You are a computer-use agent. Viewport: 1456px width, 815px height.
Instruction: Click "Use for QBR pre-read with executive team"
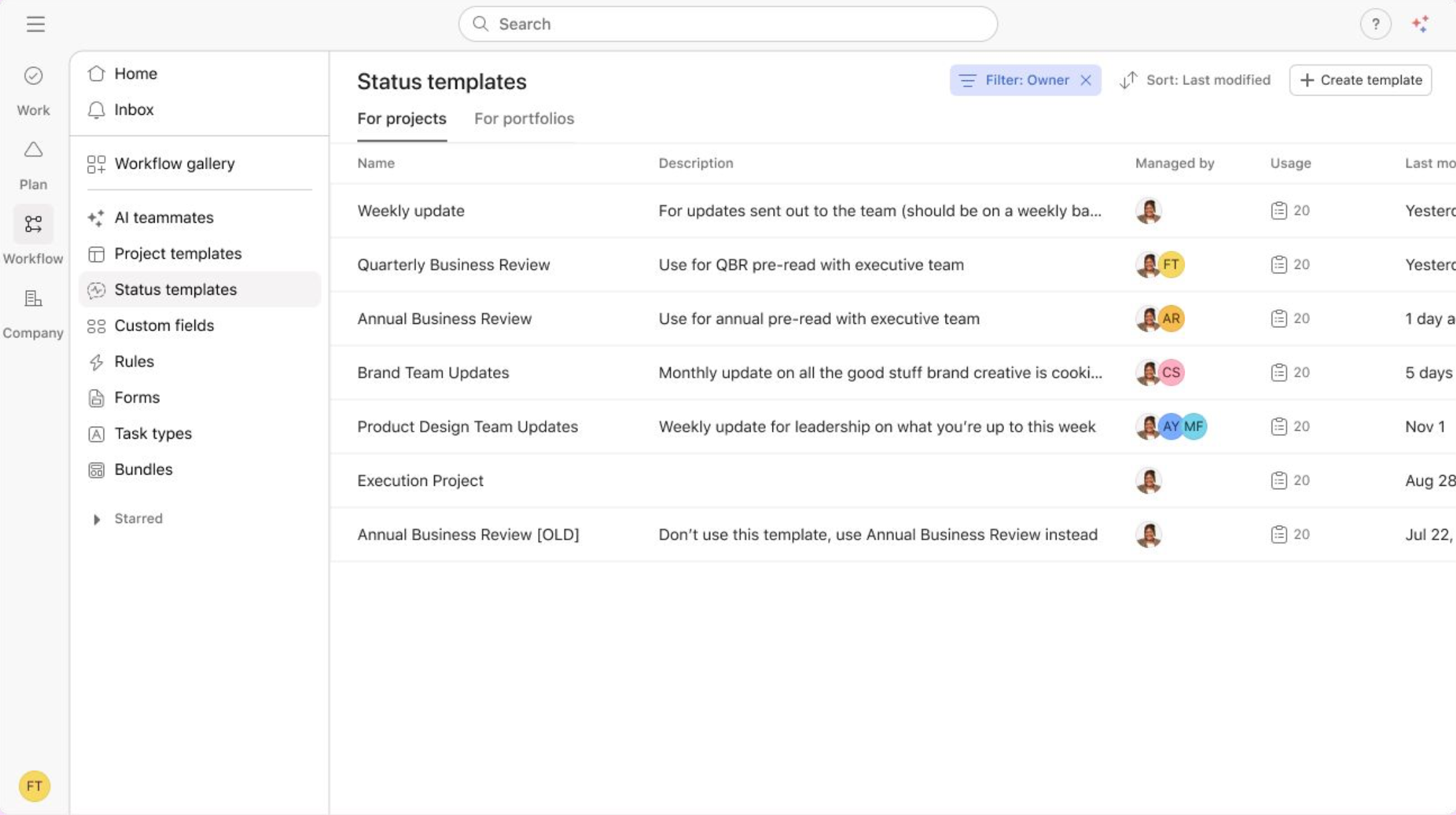811,264
